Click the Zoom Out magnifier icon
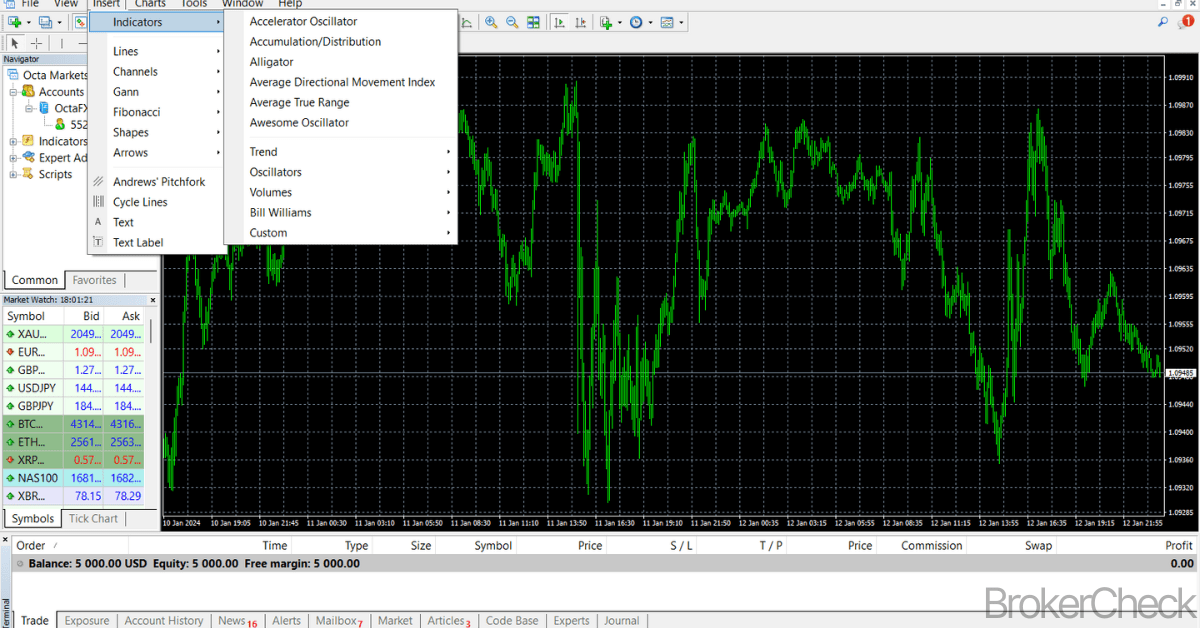This screenshot has width=1200, height=628. click(512, 22)
